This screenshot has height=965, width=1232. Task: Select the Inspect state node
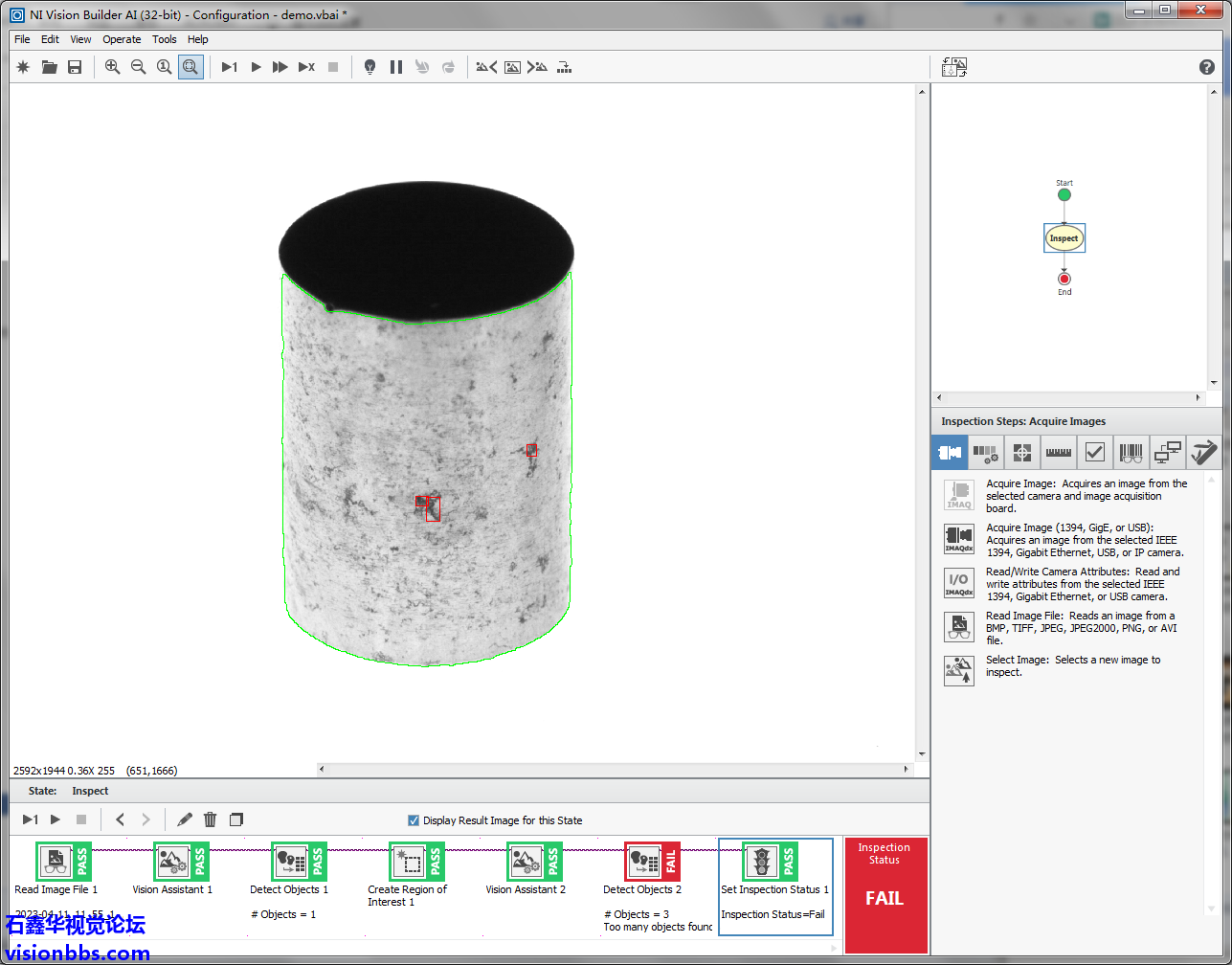point(1064,238)
